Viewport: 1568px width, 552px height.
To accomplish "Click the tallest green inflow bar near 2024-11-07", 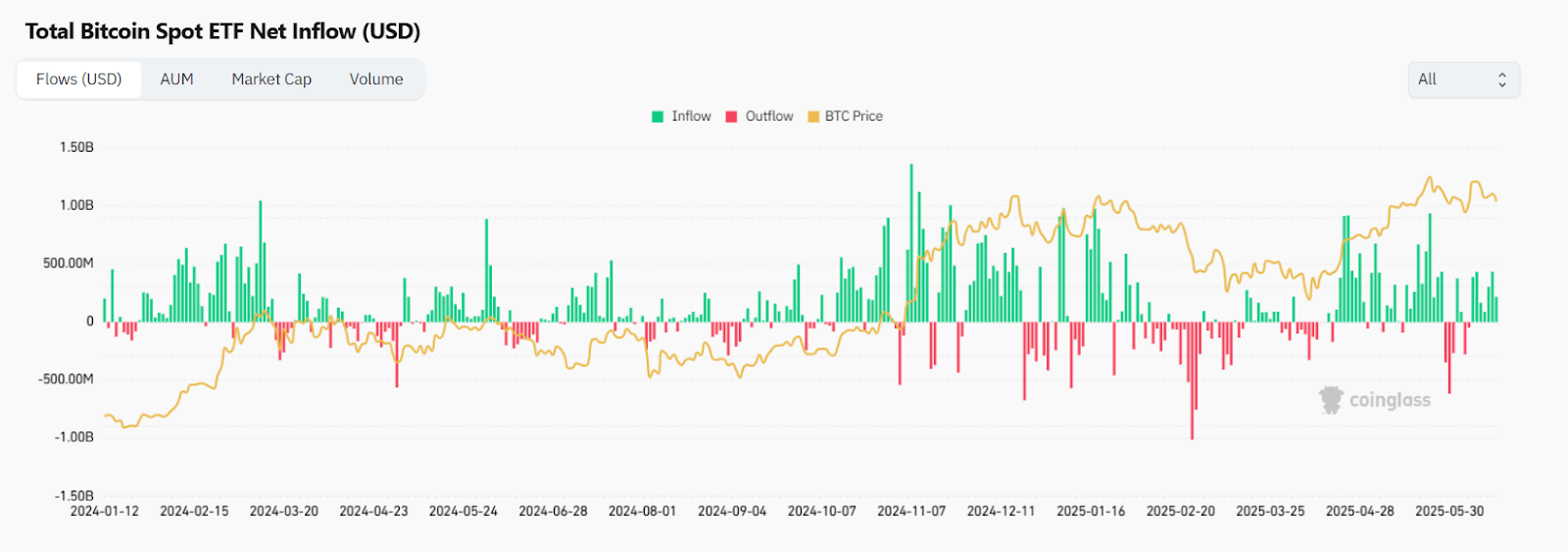I will point(911,243).
